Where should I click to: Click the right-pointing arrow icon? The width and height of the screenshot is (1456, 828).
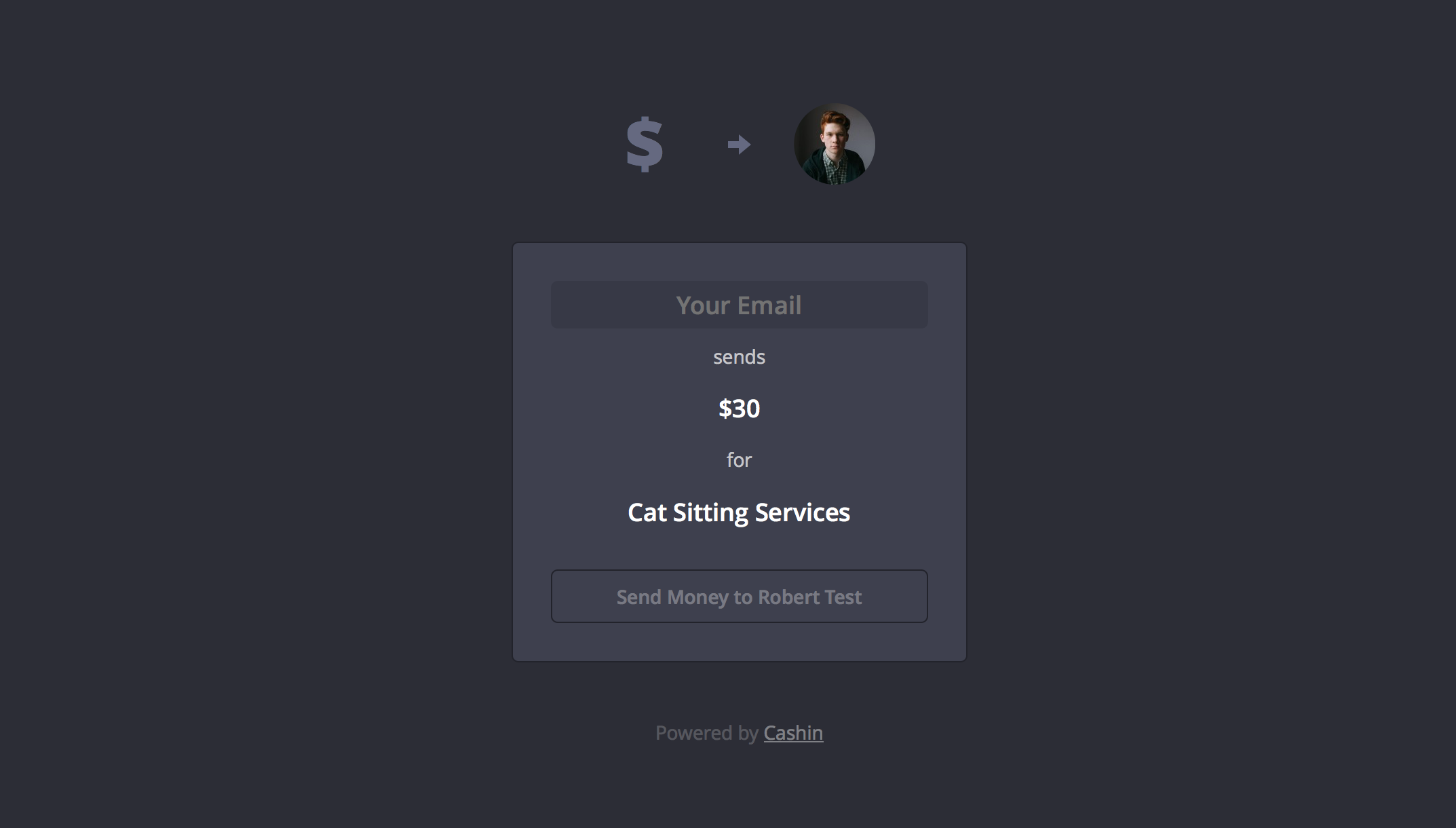pyautogui.click(x=739, y=144)
